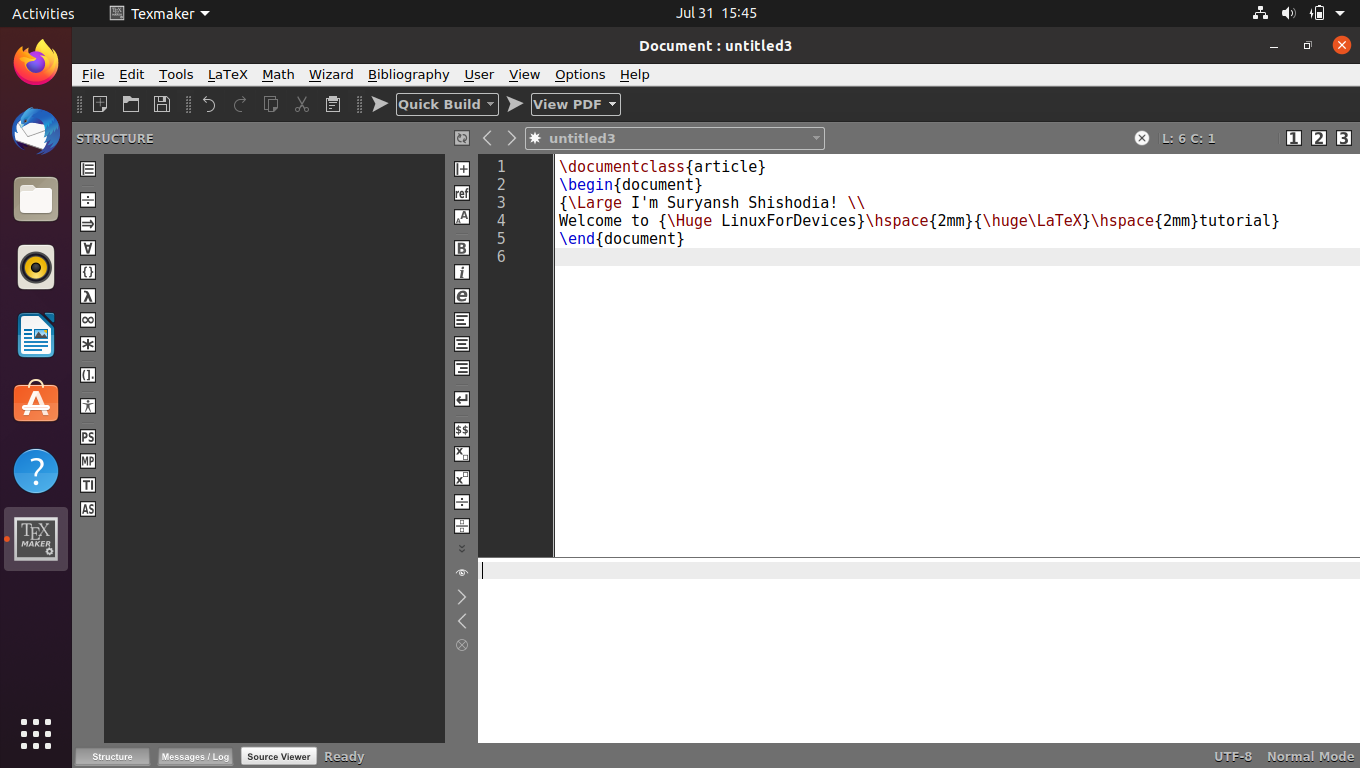1360x768 pixels.
Task: Open the View PDF dropdown
Action: 612,104
